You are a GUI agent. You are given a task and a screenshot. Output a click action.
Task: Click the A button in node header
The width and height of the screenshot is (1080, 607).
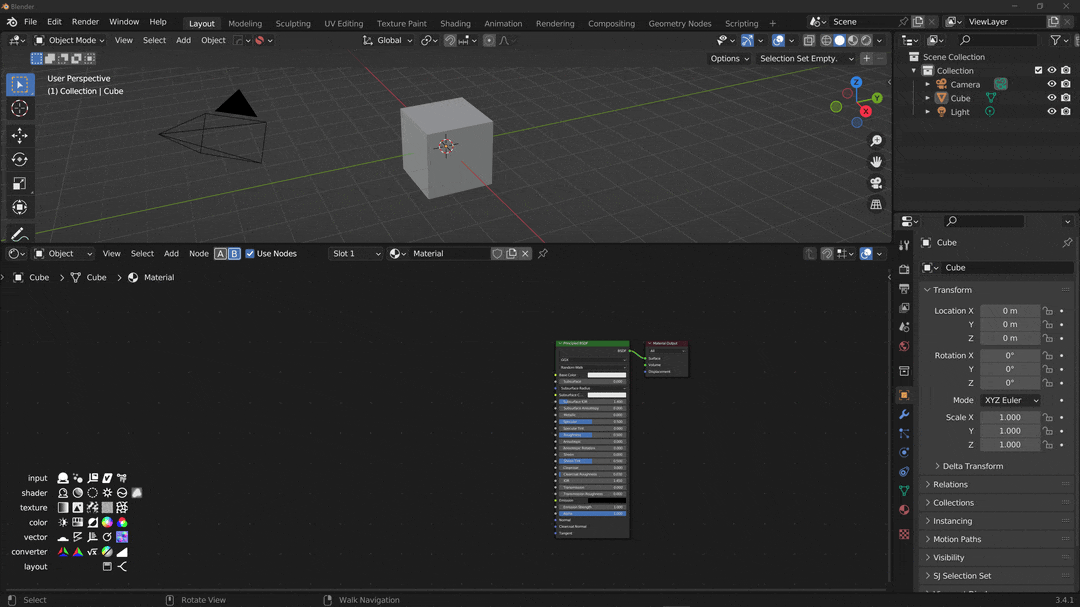[x=220, y=254]
